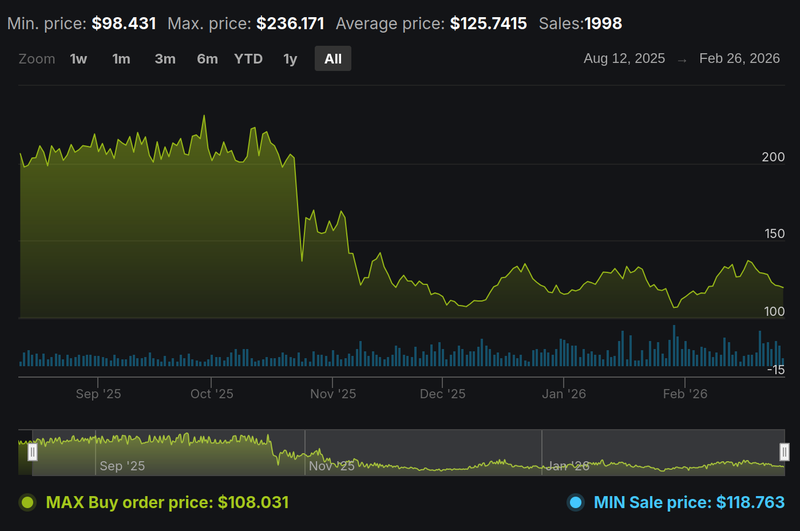Click the blue legend circle icon
This screenshot has height=531, width=800.
[575, 502]
